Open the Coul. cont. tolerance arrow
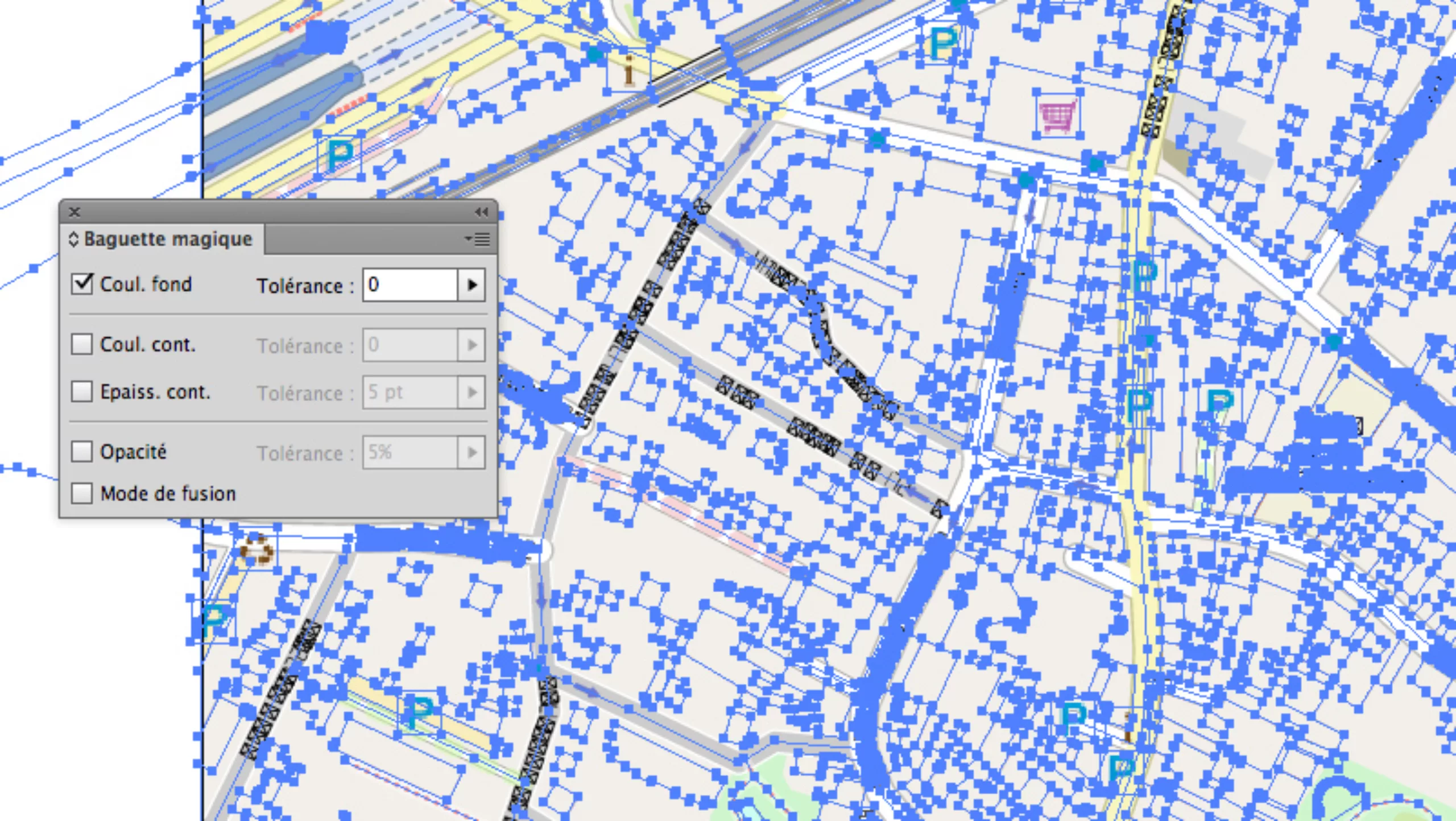The height and width of the screenshot is (821, 1456). pos(471,345)
